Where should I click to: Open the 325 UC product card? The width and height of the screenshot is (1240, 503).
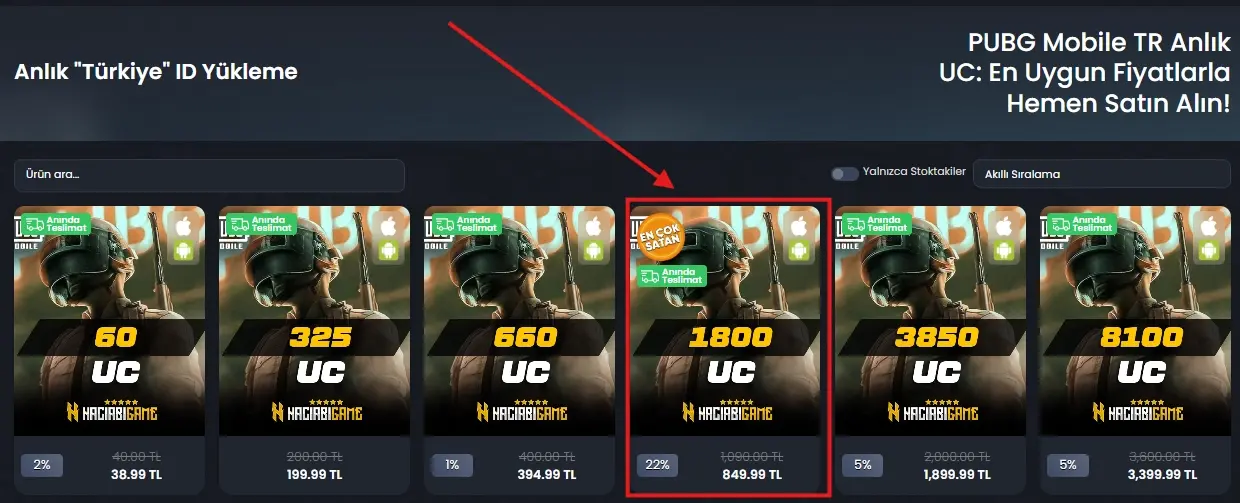[315, 349]
